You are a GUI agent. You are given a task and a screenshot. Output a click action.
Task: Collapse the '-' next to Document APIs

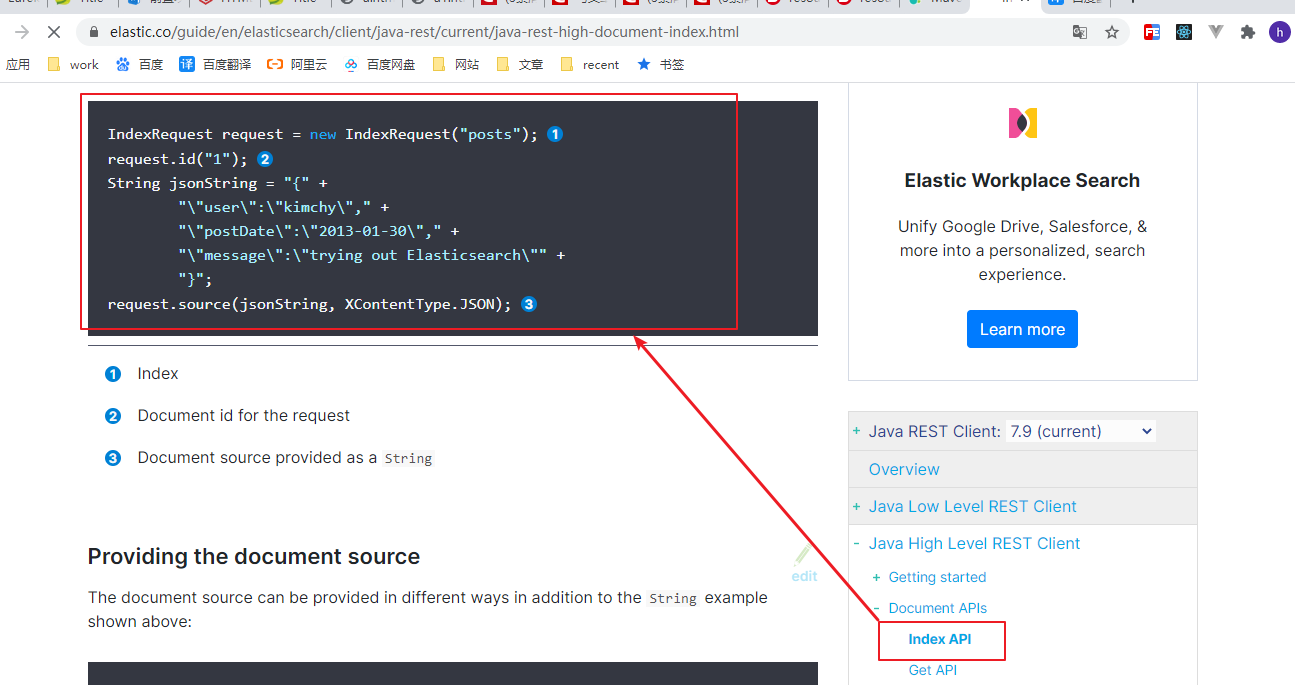[877, 608]
